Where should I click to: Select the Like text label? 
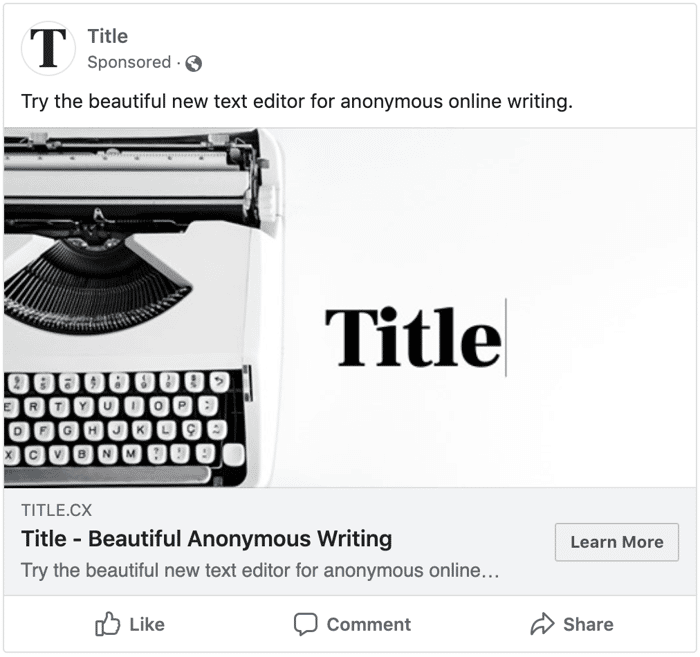[147, 624]
